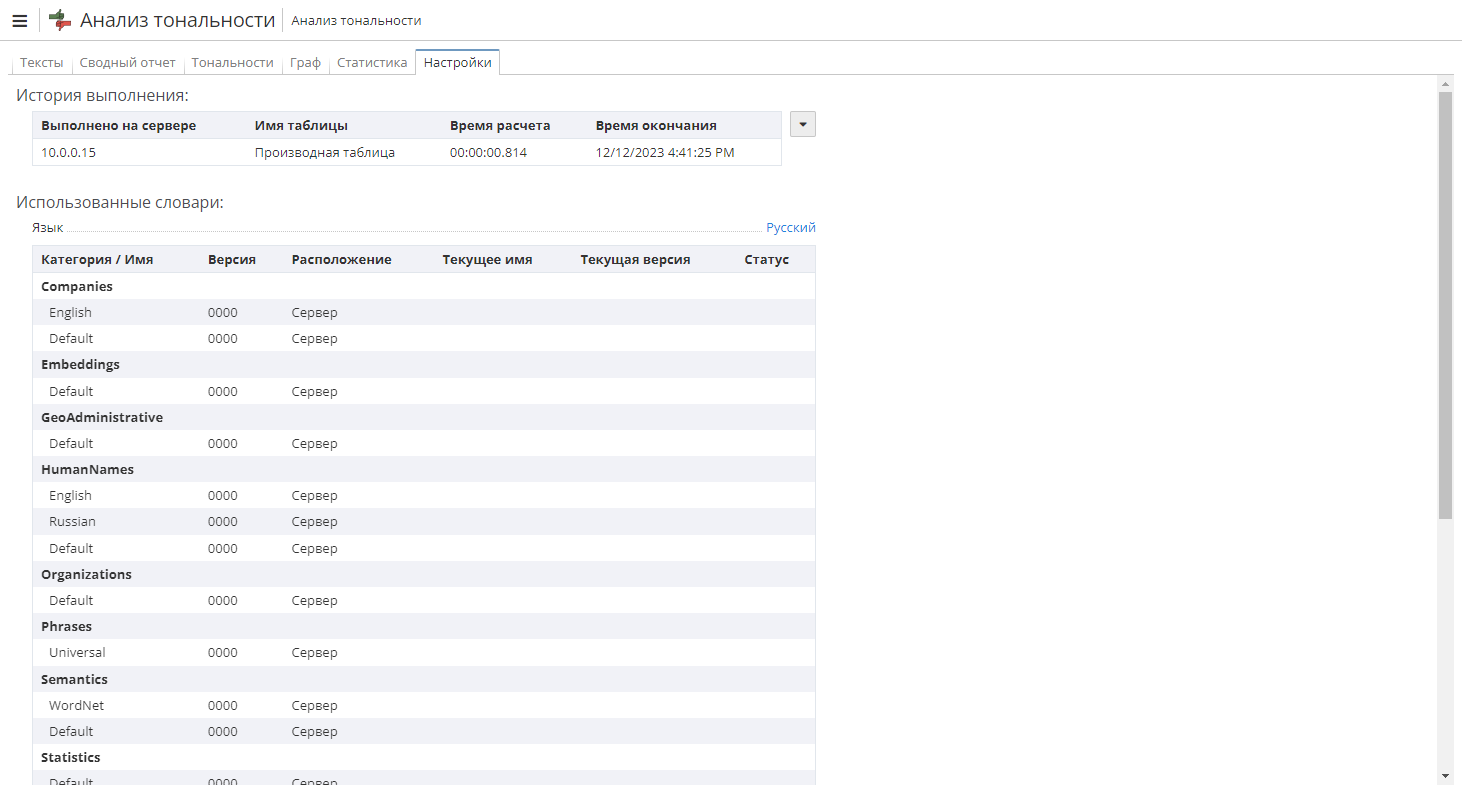The width and height of the screenshot is (1462, 793).
Task: Click the Расположение column header
Action: tap(342, 260)
